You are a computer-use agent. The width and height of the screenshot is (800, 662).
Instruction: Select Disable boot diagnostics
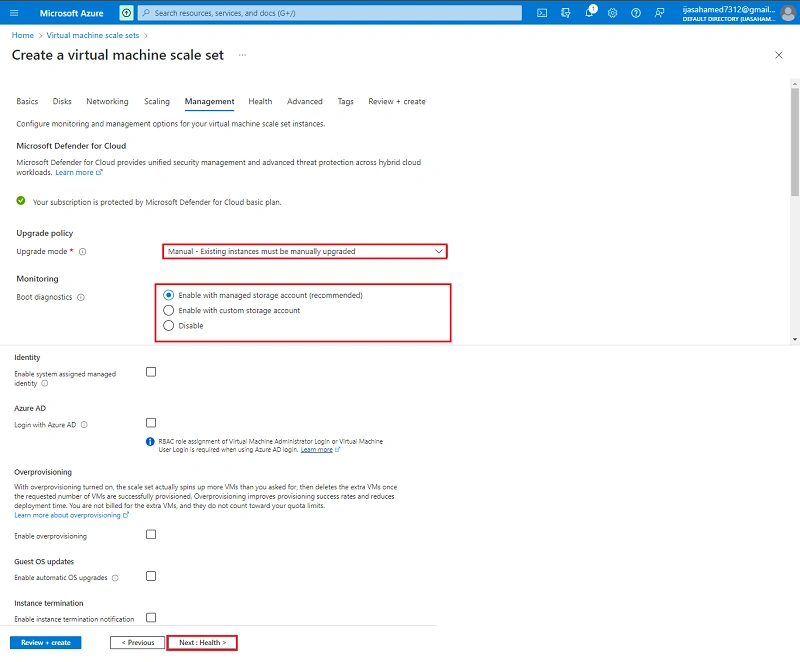coord(168,325)
